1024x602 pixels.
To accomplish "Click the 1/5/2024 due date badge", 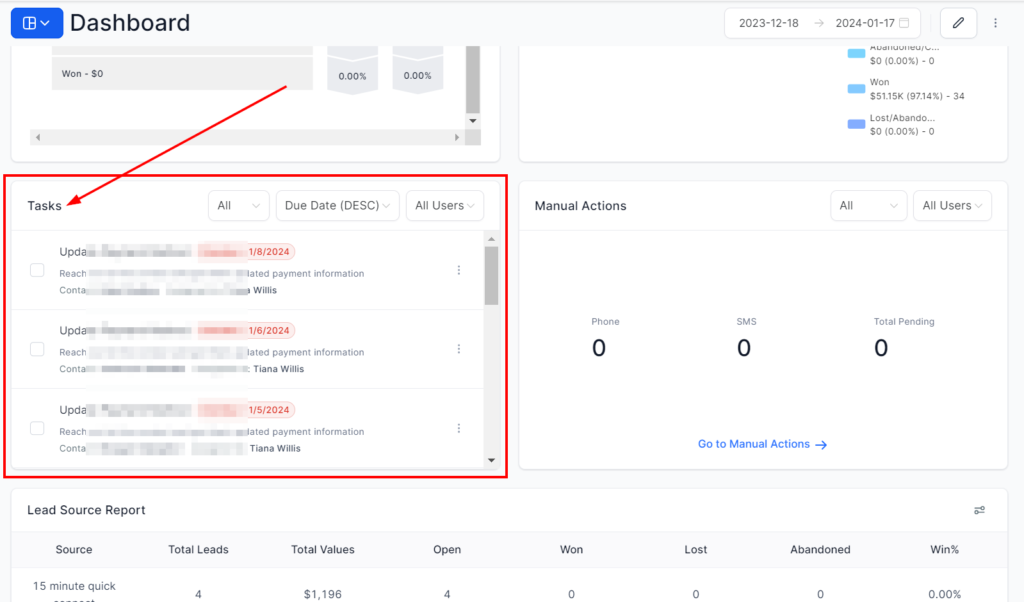I will [x=247, y=410].
